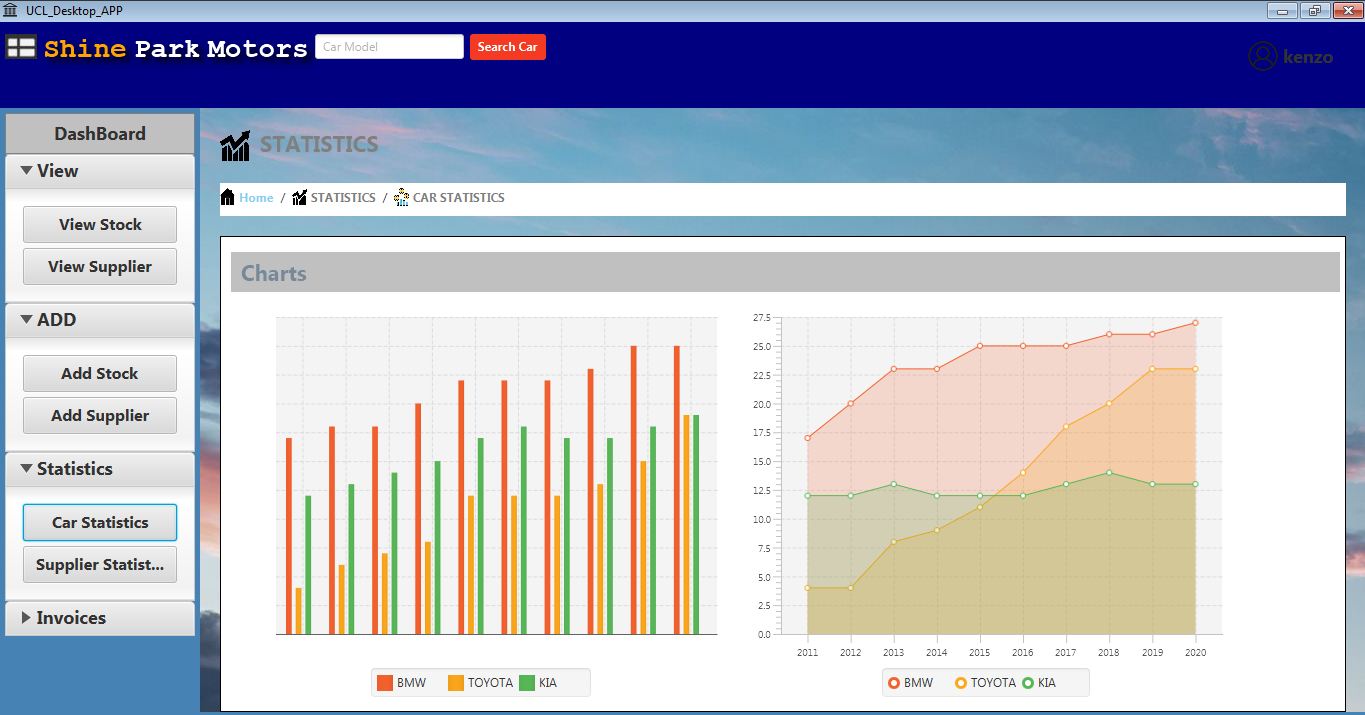1365x715 pixels.
Task: Click the UCL_Desktop_APP title bar icon
Action: (x=10, y=10)
